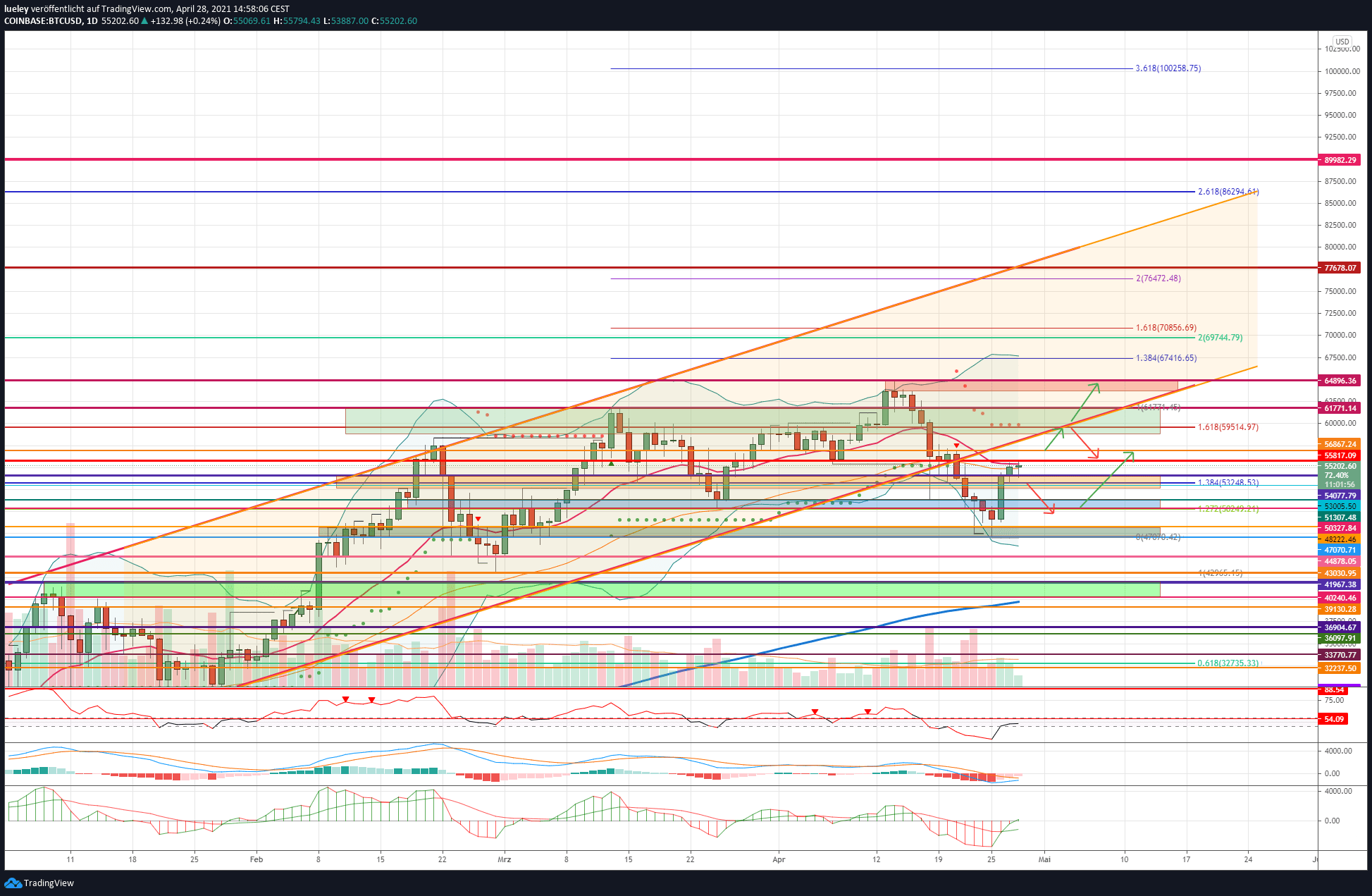1372x896 pixels.
Task: Select the purple 36904.67 price tag
Action: (x=1340, y=627)
